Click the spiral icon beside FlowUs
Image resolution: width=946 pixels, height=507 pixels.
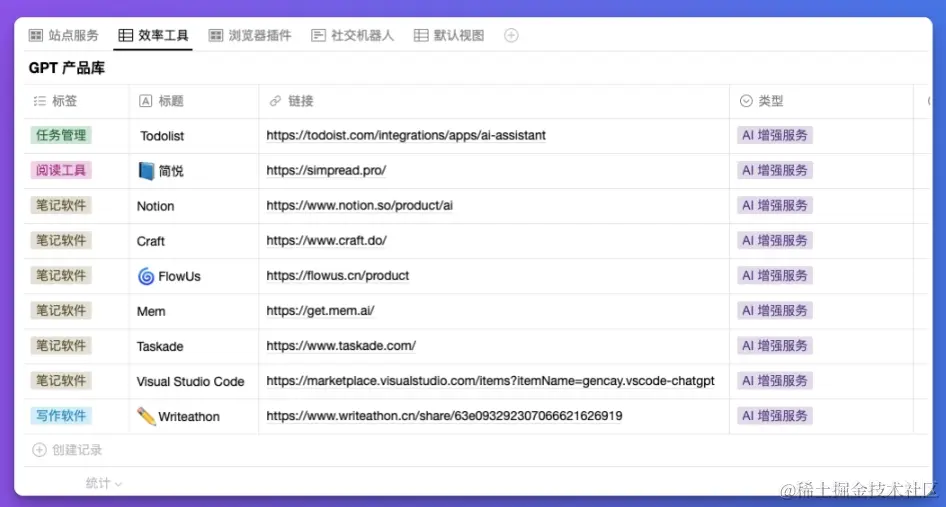pos(146,276)
